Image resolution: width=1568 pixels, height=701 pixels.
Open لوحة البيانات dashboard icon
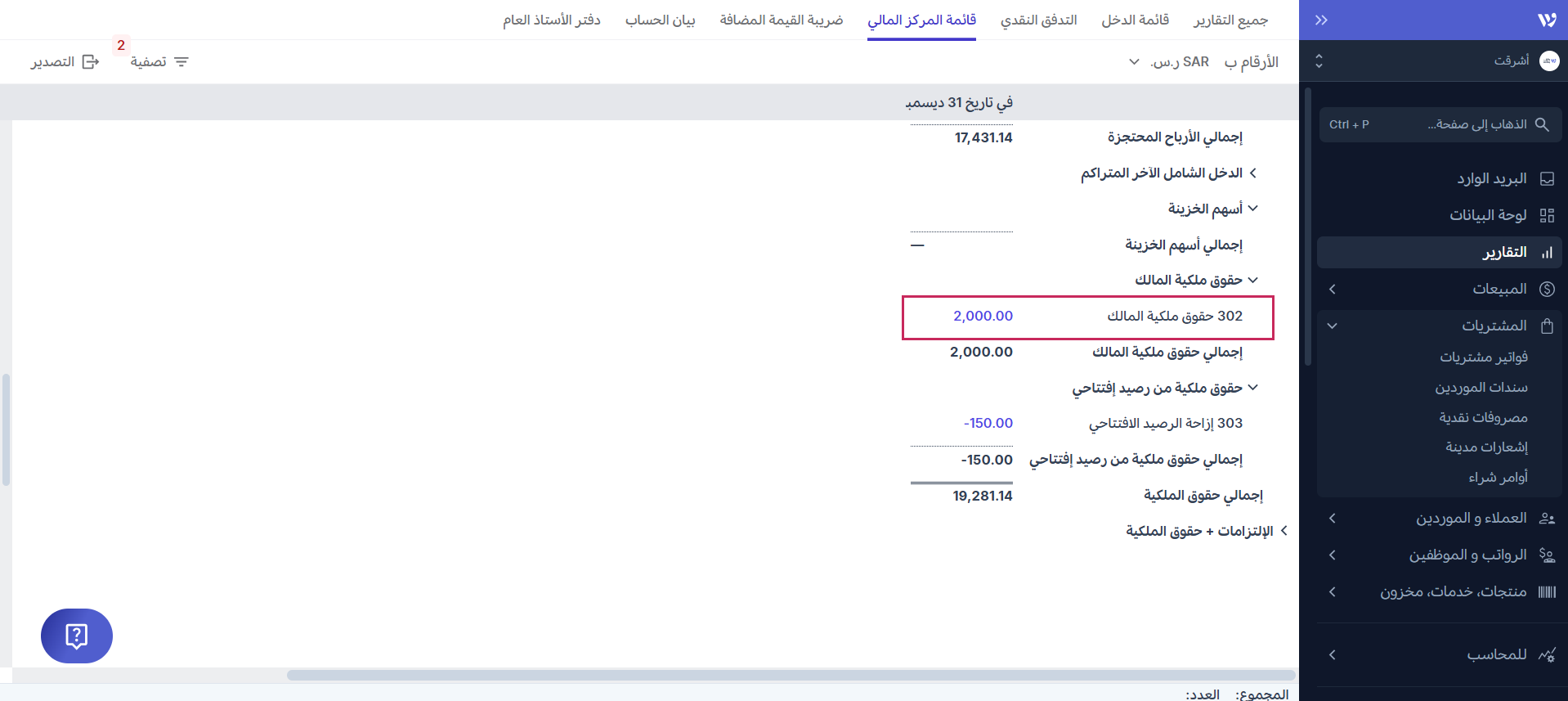(x=1547, y=215)
